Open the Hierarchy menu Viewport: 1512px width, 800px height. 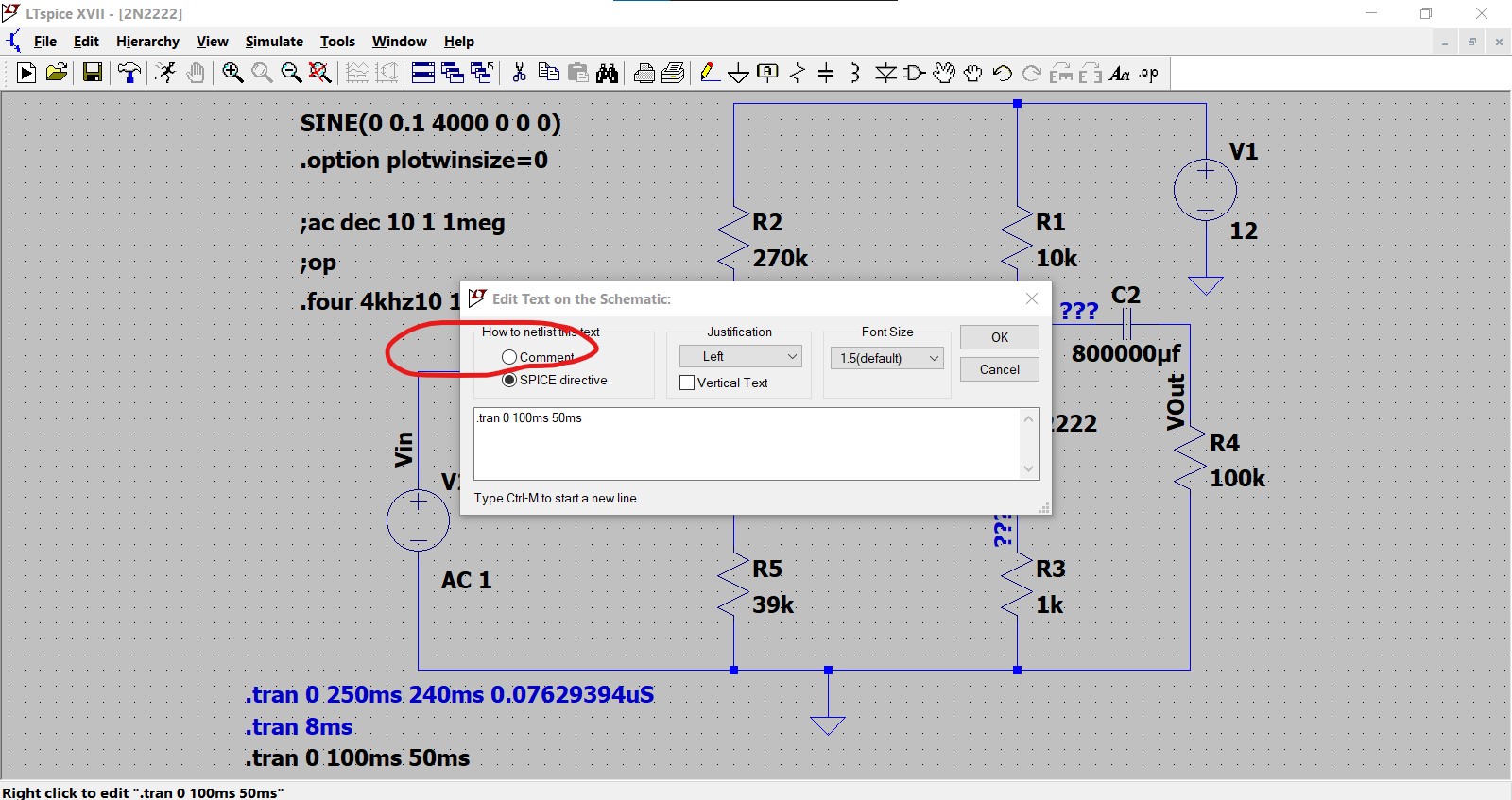[x=147, y=42]
